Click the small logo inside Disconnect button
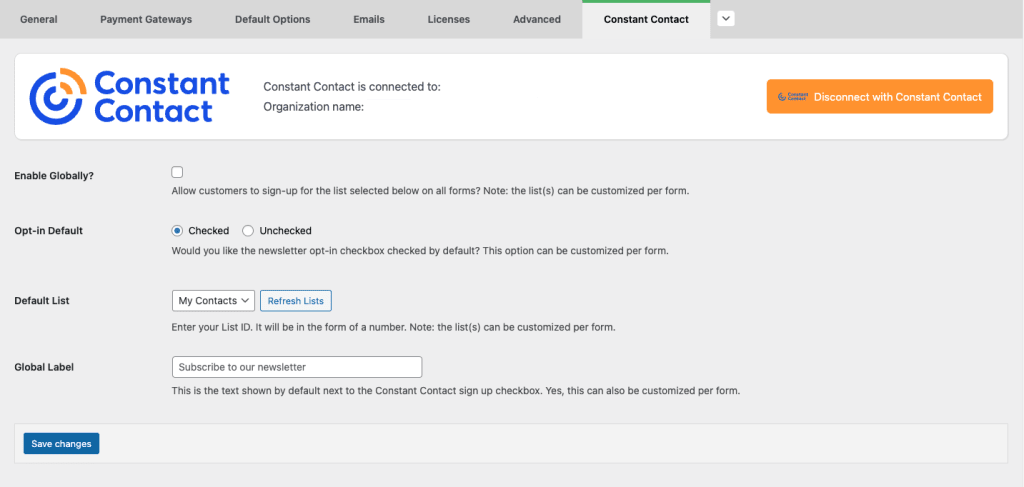This screenshot has height=487, width=1024. tap(793, 97)
